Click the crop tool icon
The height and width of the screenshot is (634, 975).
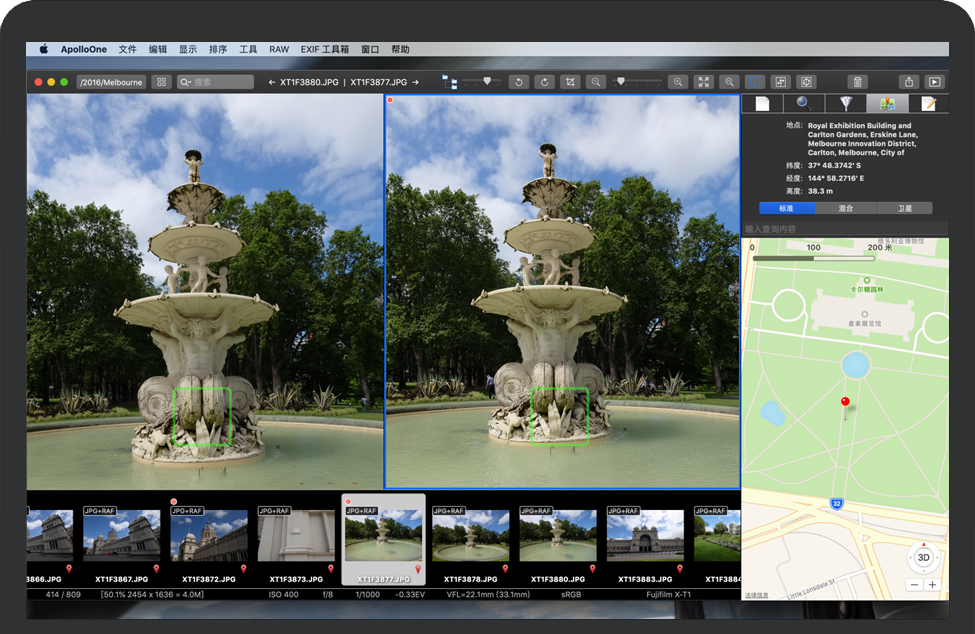click(570, 82)
